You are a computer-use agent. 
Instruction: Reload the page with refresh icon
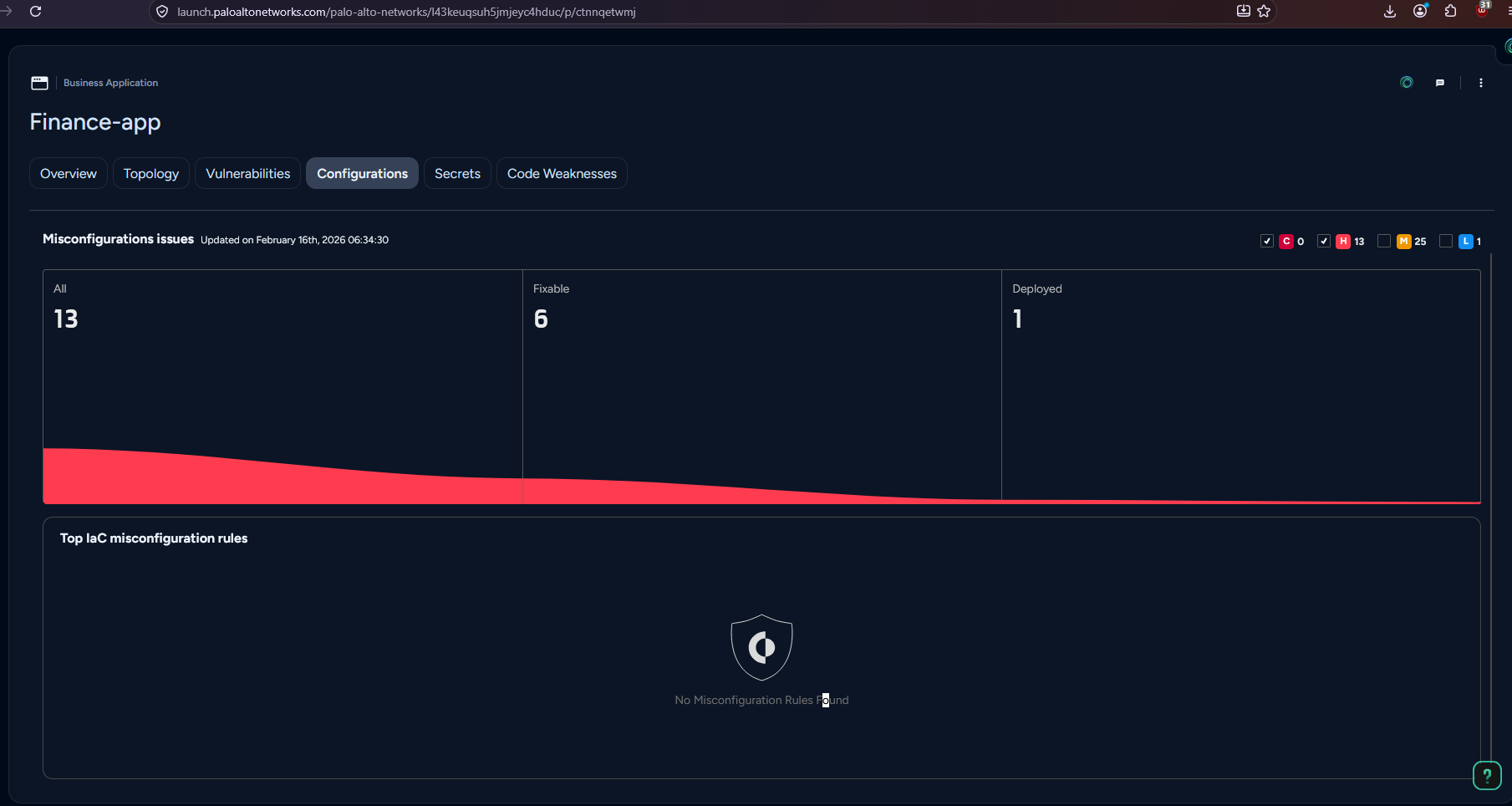coord(35,12)
